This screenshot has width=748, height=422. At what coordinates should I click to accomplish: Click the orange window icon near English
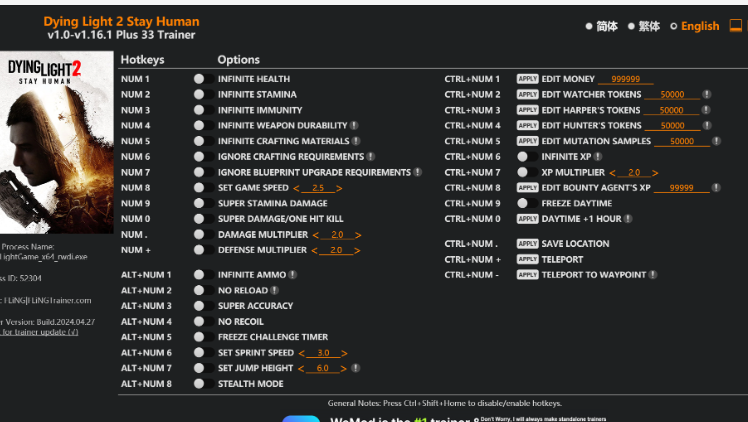(736, 25)
